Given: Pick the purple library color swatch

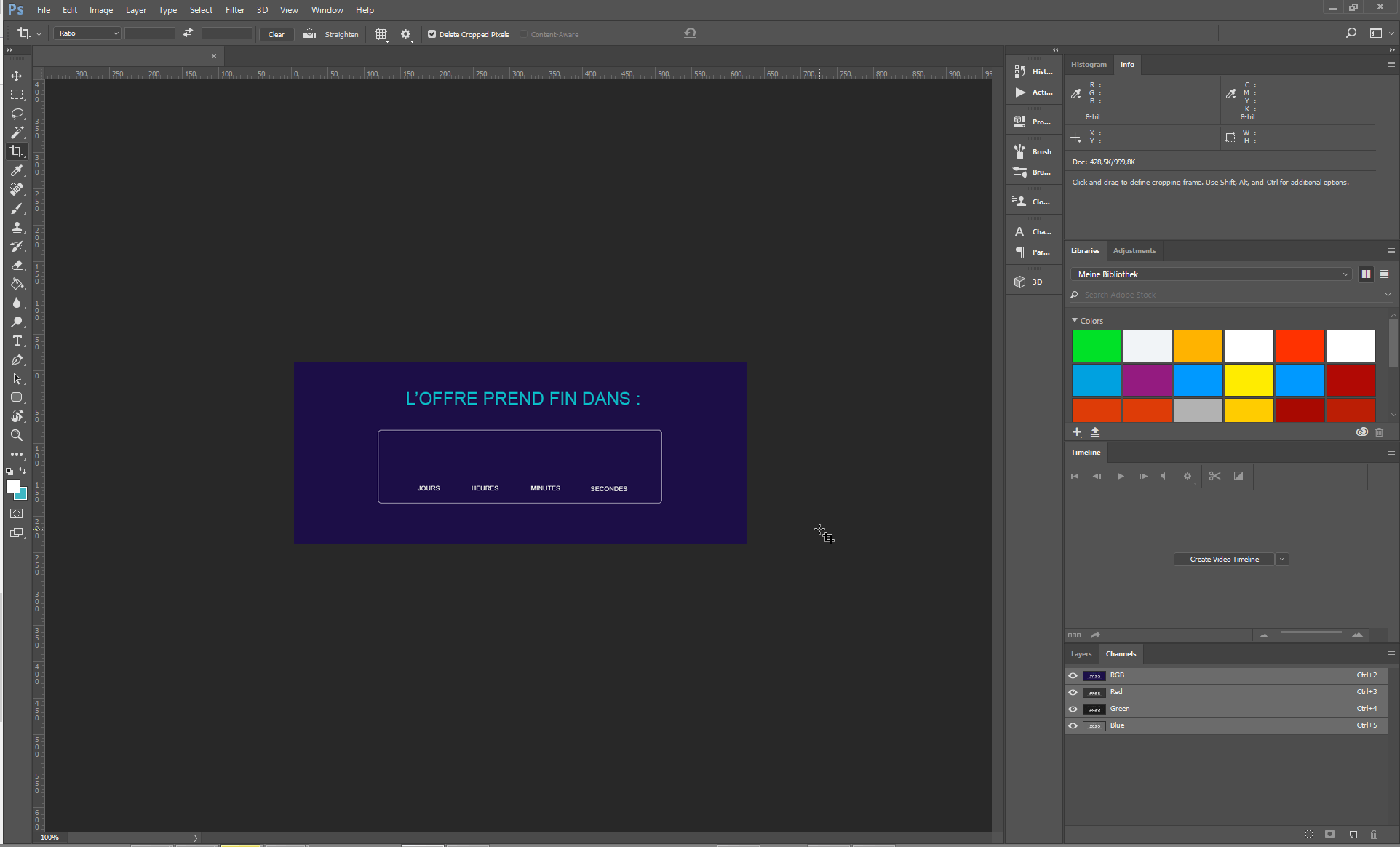Looking at the screenshot, I should (1147, 381).
